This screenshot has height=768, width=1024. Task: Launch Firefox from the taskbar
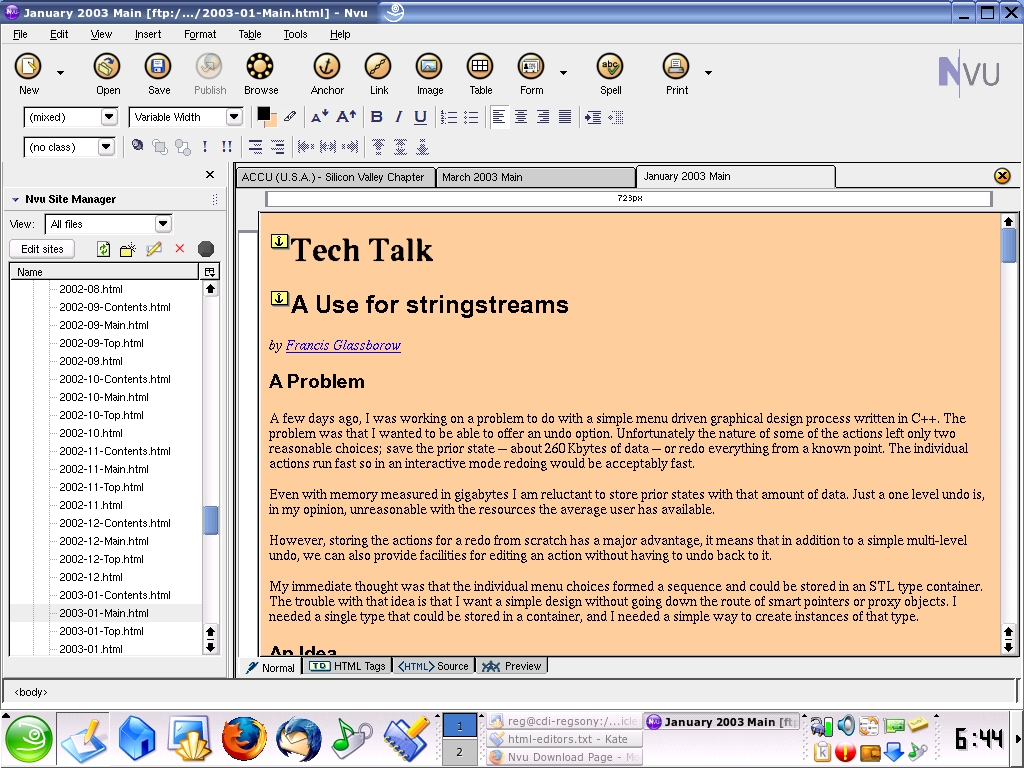click(244, 739)
